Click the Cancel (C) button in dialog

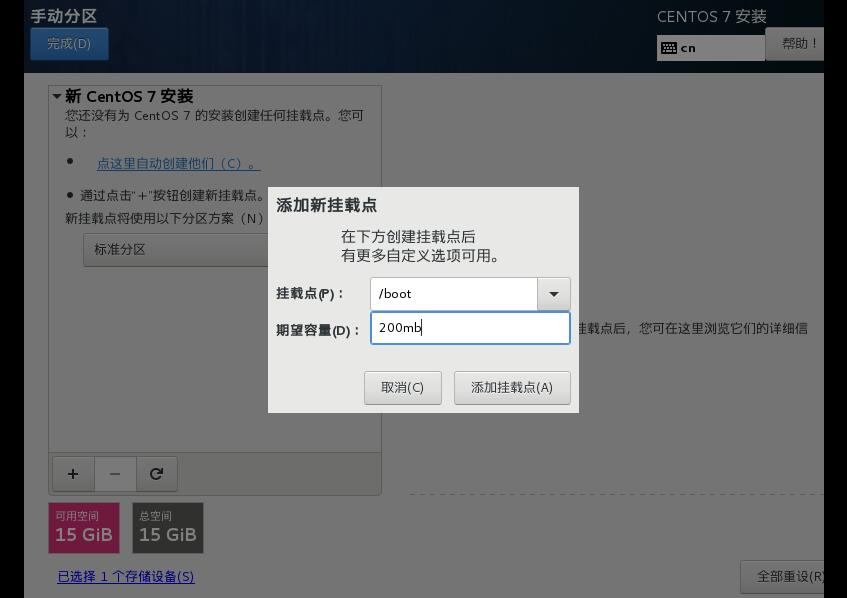402,387
